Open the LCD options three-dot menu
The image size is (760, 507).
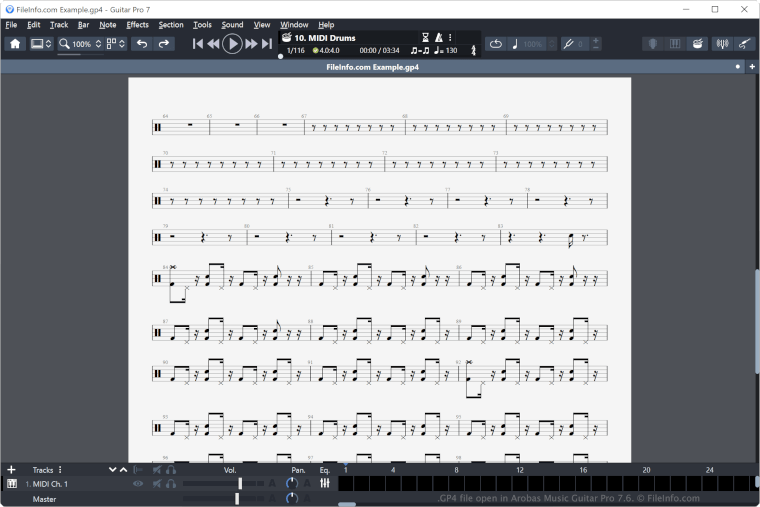450,37
